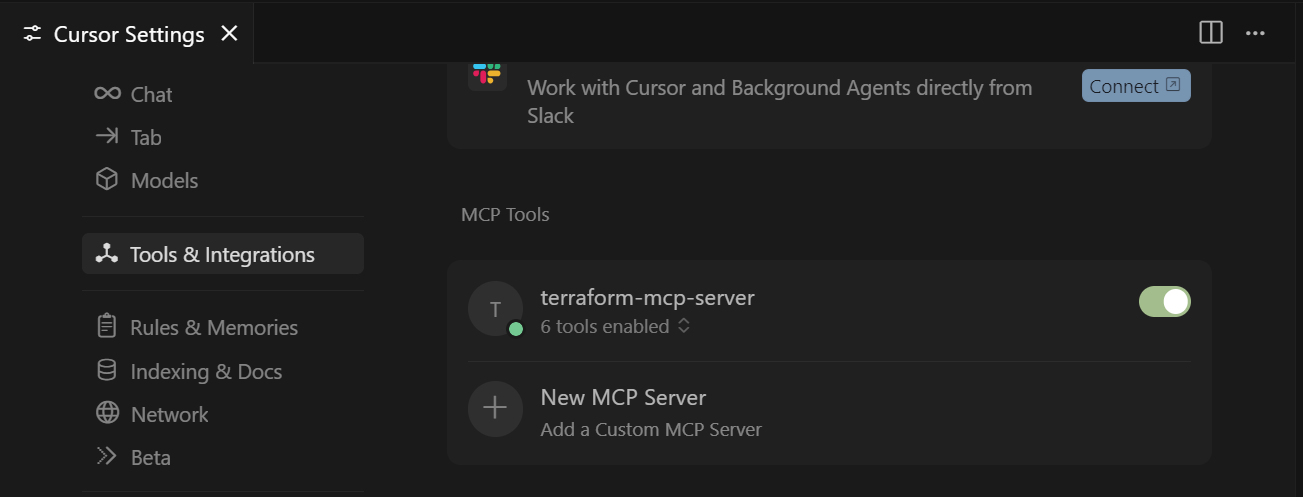Click the terraform-mcp-server name

(x=647, y=297)
